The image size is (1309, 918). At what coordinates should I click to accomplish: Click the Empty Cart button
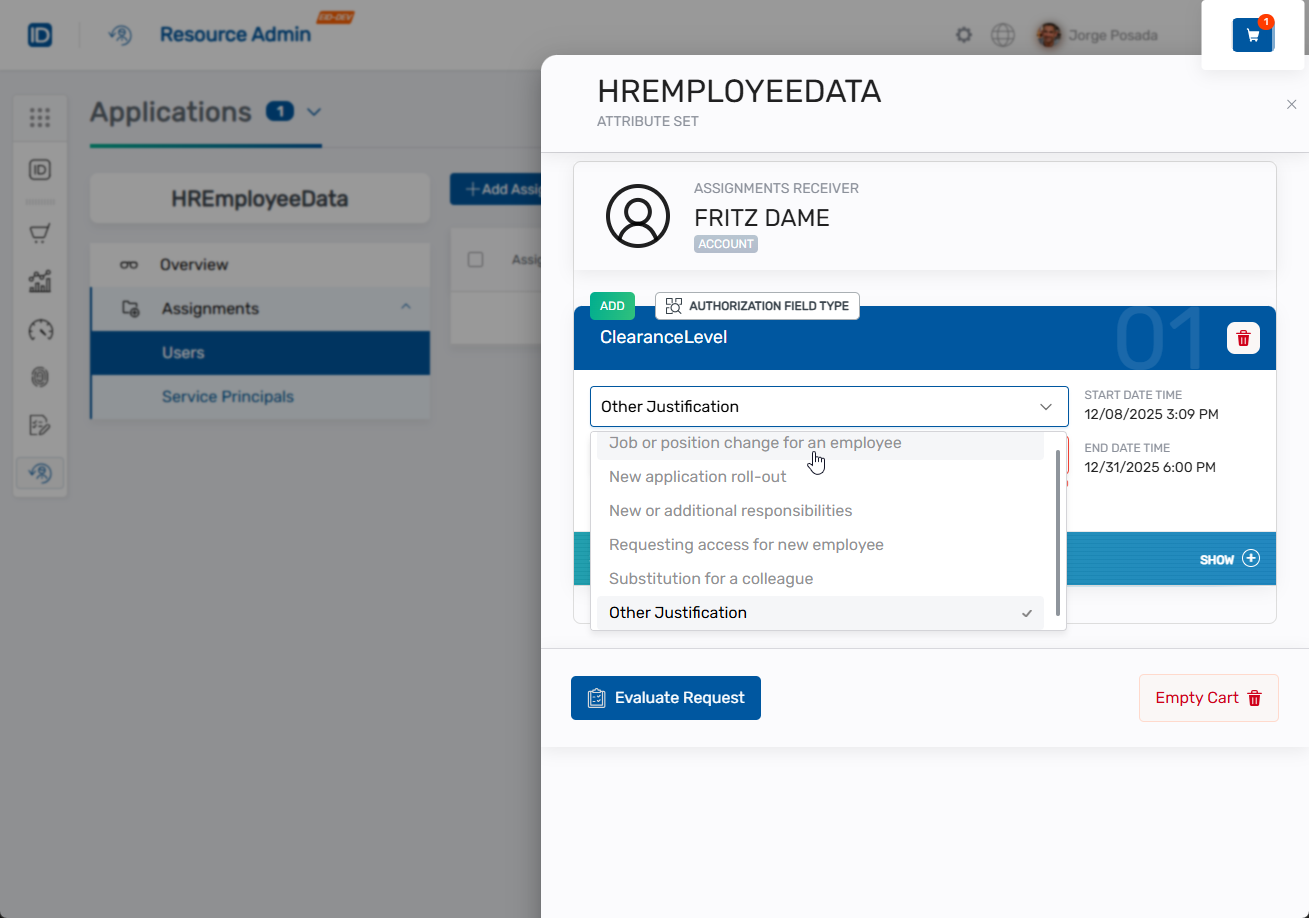click(1208, 698)
